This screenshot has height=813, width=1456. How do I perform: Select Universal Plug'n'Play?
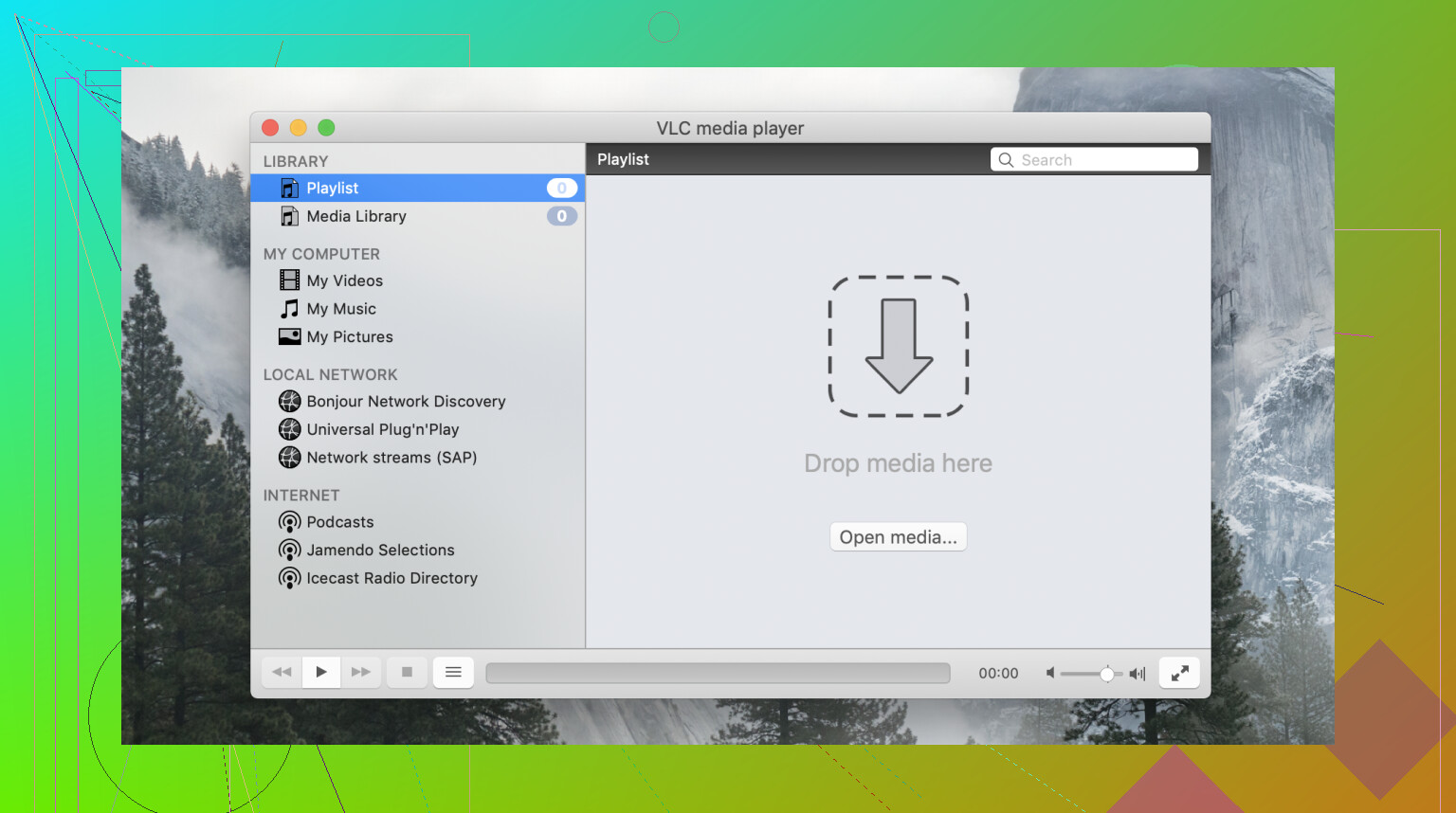[x=418, y=429]
